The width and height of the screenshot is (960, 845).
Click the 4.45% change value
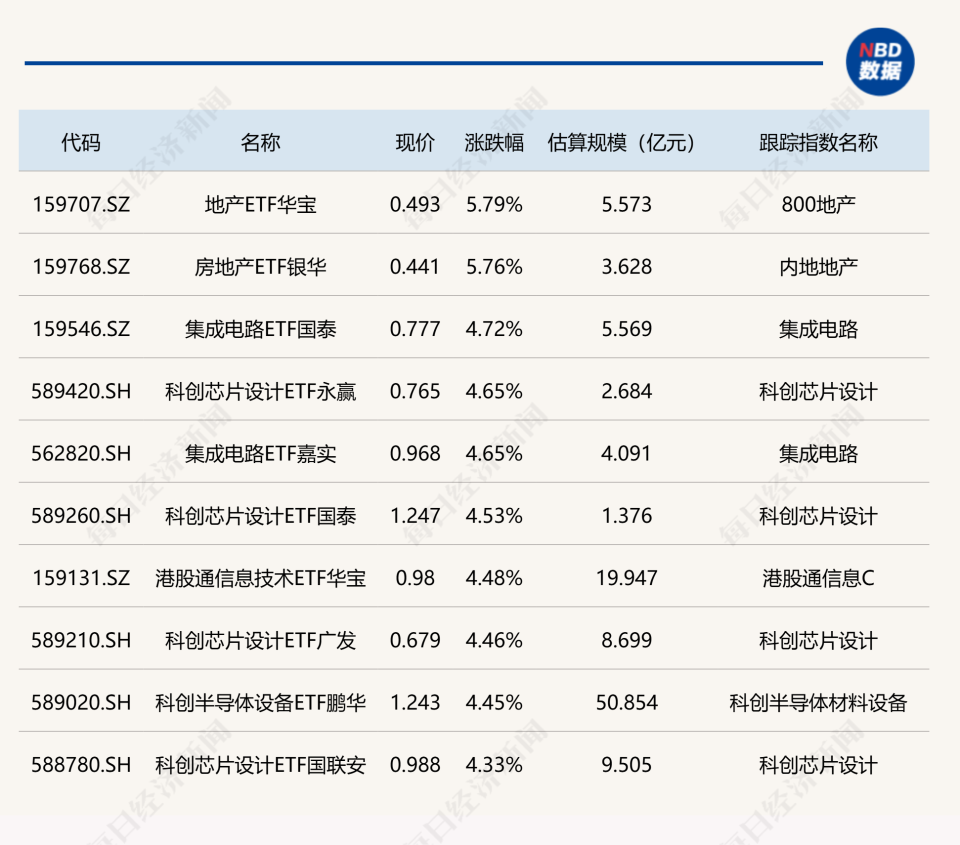click(x=494, y=702)
